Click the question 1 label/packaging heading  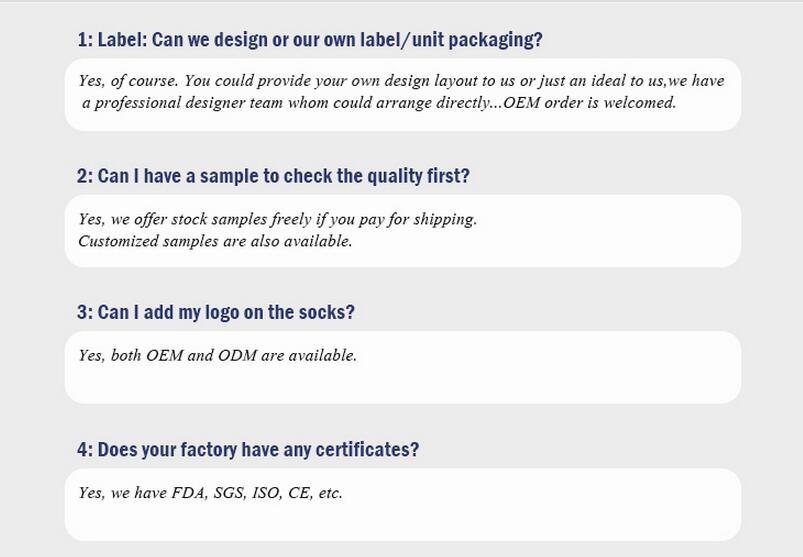(310, 40)
